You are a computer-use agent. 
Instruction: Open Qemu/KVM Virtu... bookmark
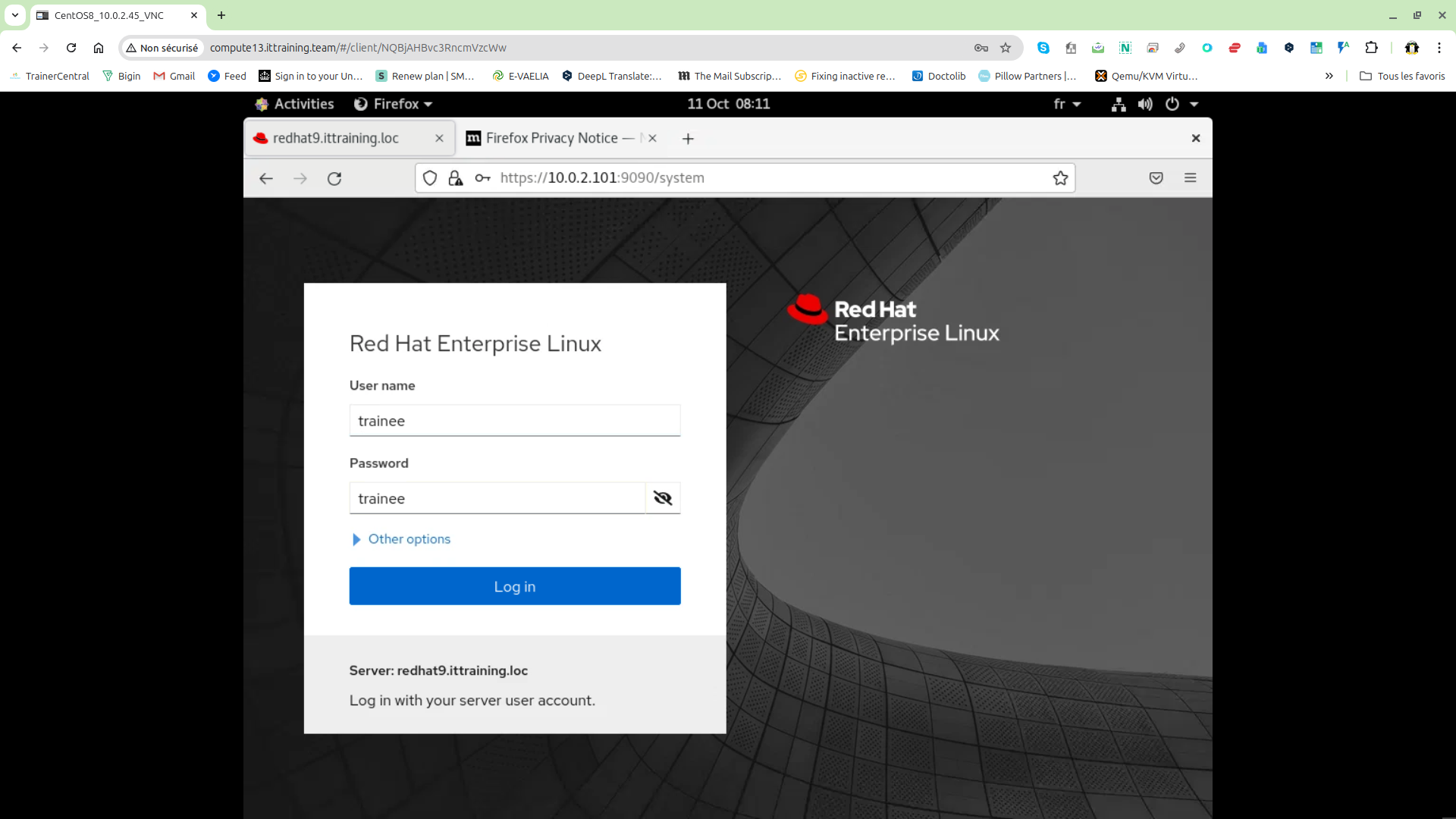(x=1147, y=76)
